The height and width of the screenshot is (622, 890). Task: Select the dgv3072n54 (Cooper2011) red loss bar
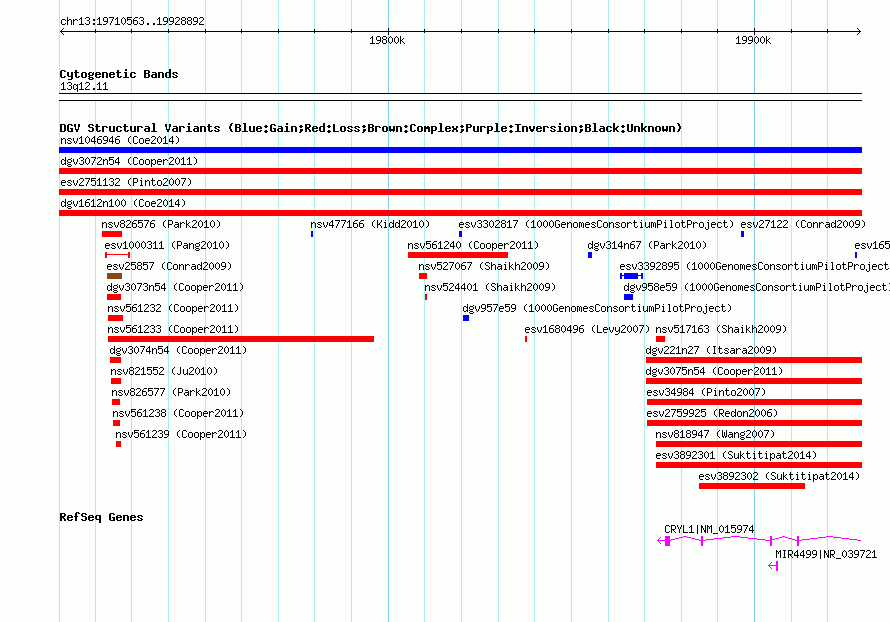point(460,171)
